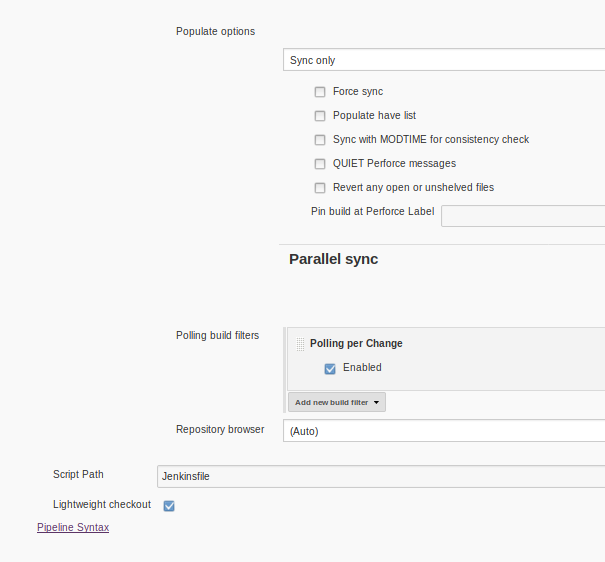Open the Add new build filter menu
605x562 pixels.
pos(337,402)
